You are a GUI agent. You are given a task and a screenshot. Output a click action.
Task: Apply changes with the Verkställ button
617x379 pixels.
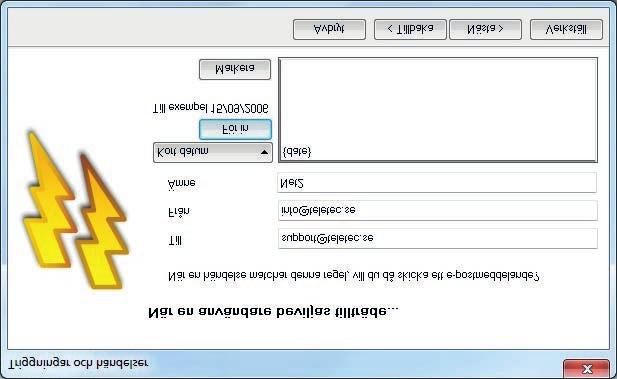coord(566,29)
